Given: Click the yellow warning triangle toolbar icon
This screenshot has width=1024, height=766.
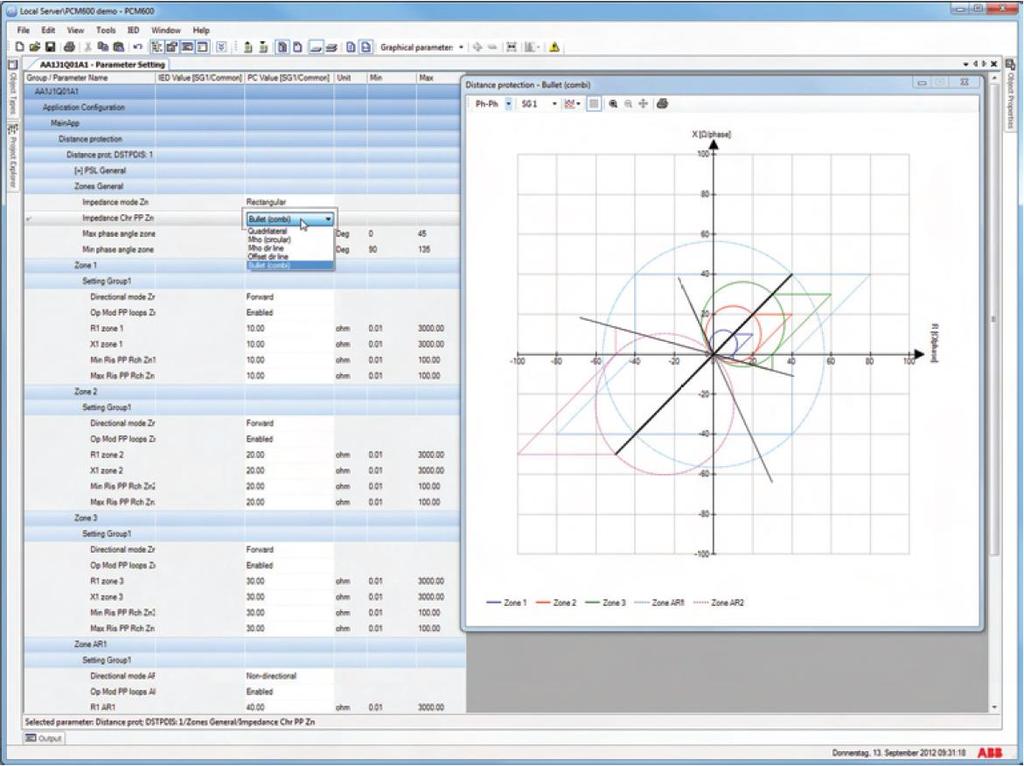Looking at the screenshot, I should pyautogui.click(x=554, y=47).
